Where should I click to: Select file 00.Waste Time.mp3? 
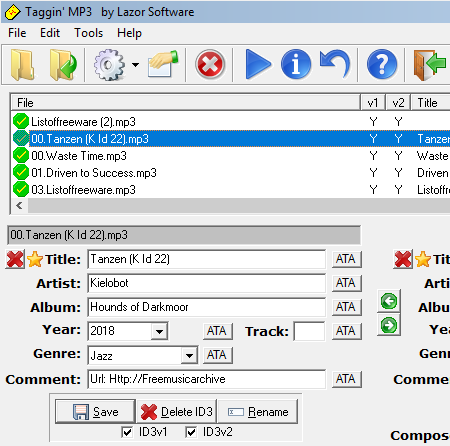(79, 156)
